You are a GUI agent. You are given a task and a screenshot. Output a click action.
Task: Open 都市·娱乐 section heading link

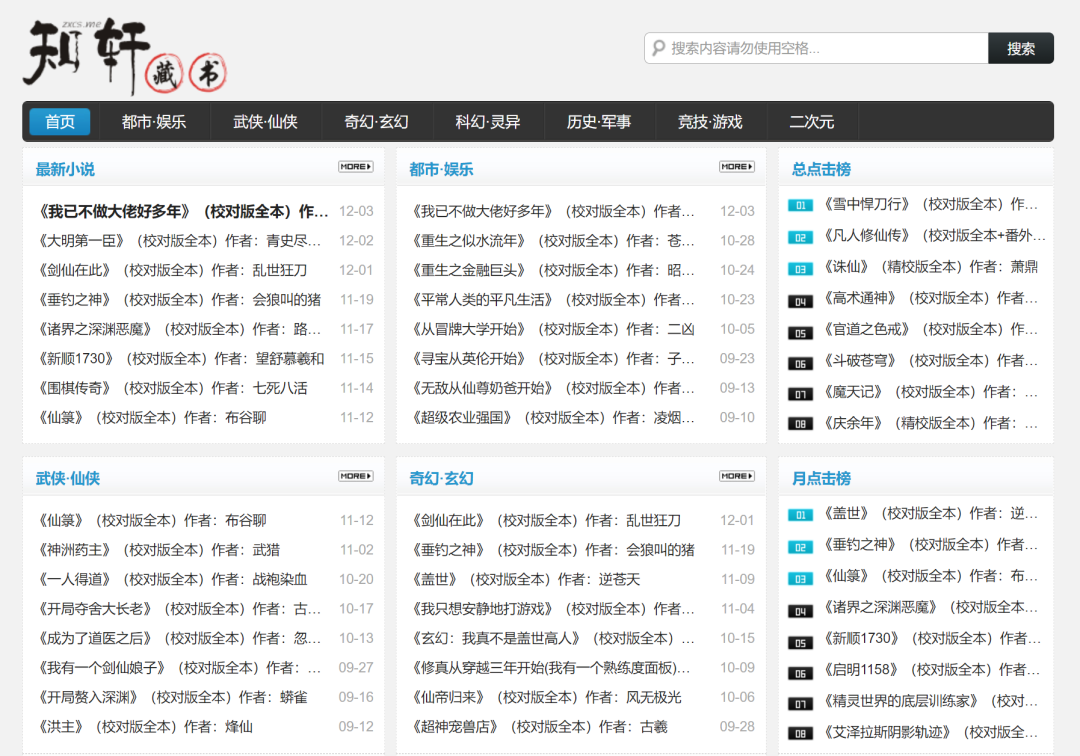click(442, 169)
